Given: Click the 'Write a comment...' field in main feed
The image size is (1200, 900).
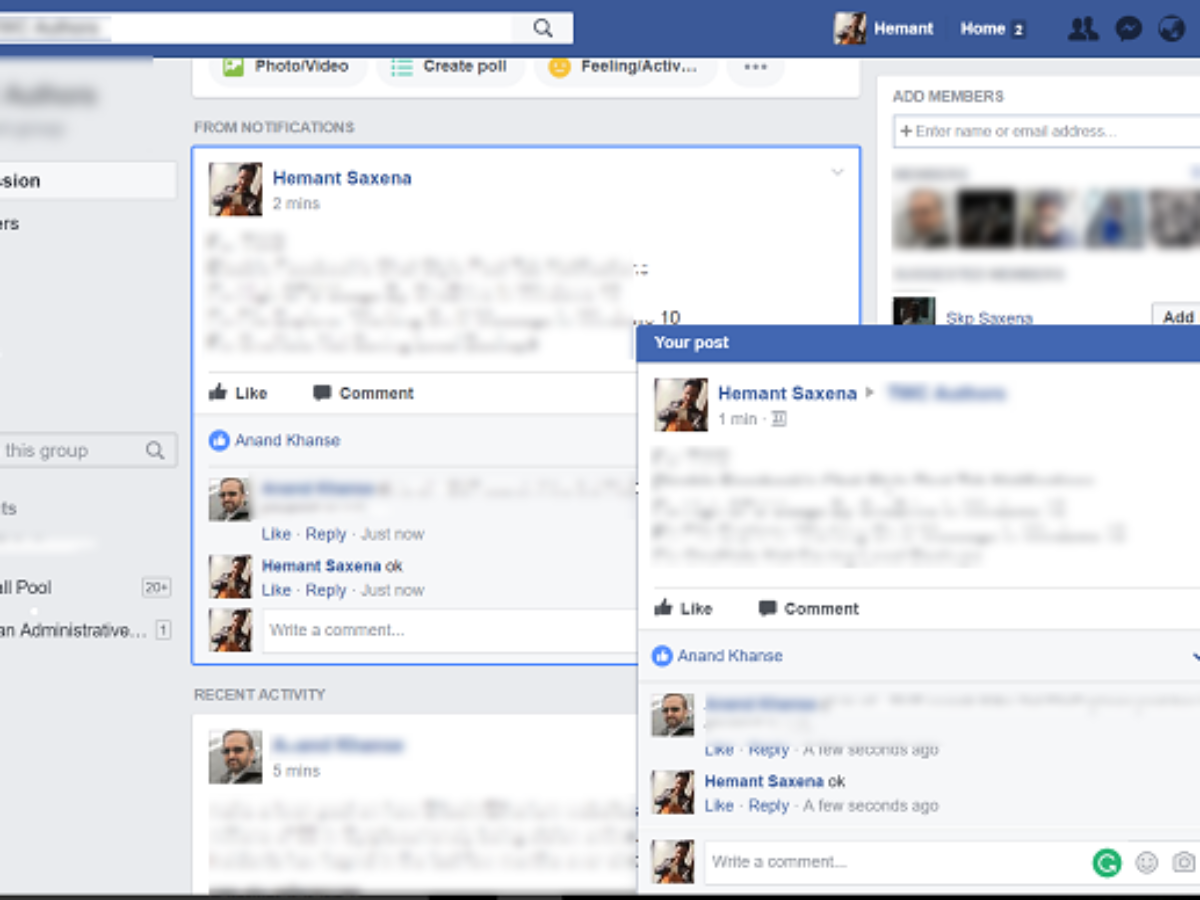Looking at the screenshot, I should click(449, 630).
